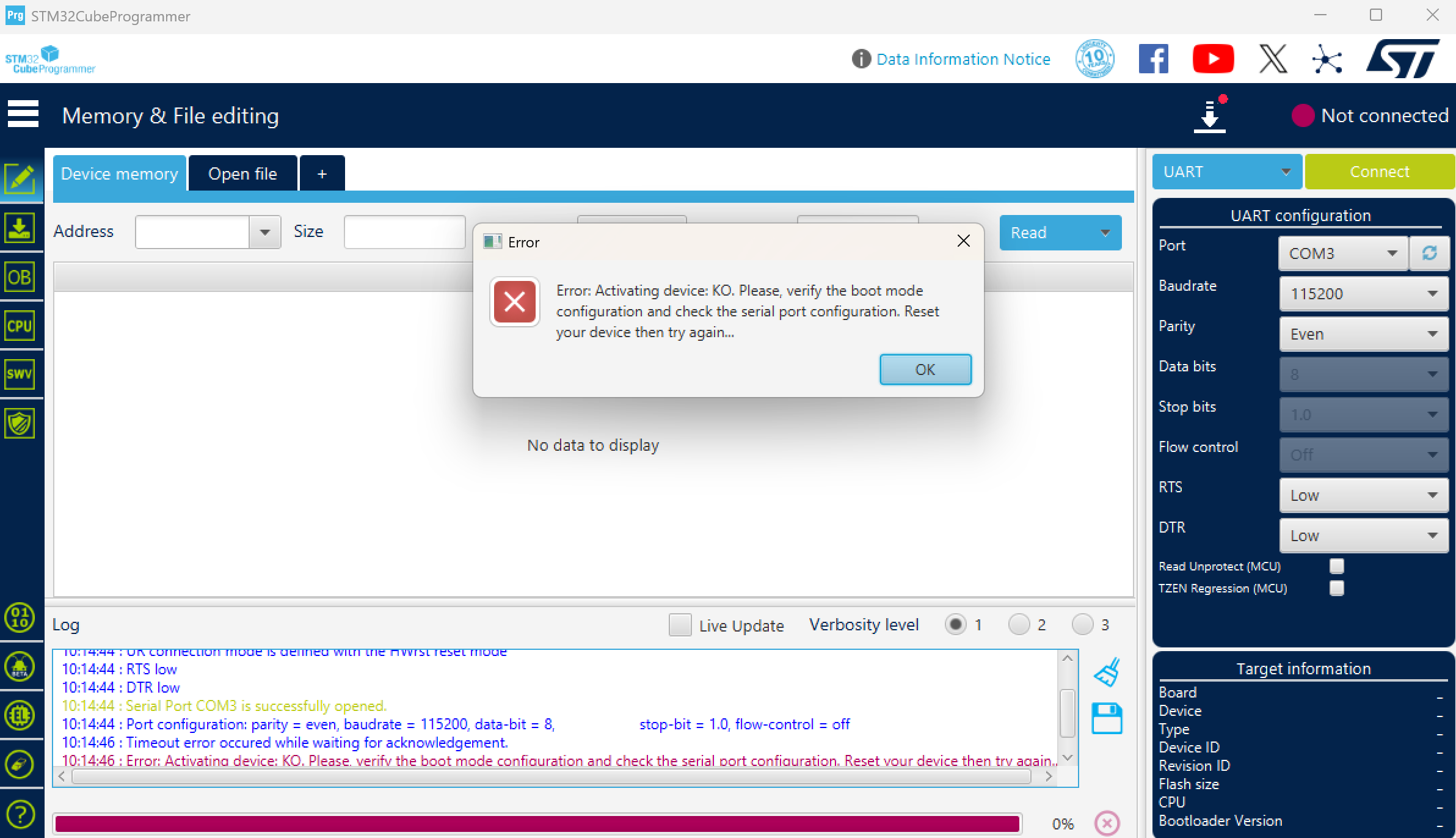Select verbosity level 3 radio button

1082,625
